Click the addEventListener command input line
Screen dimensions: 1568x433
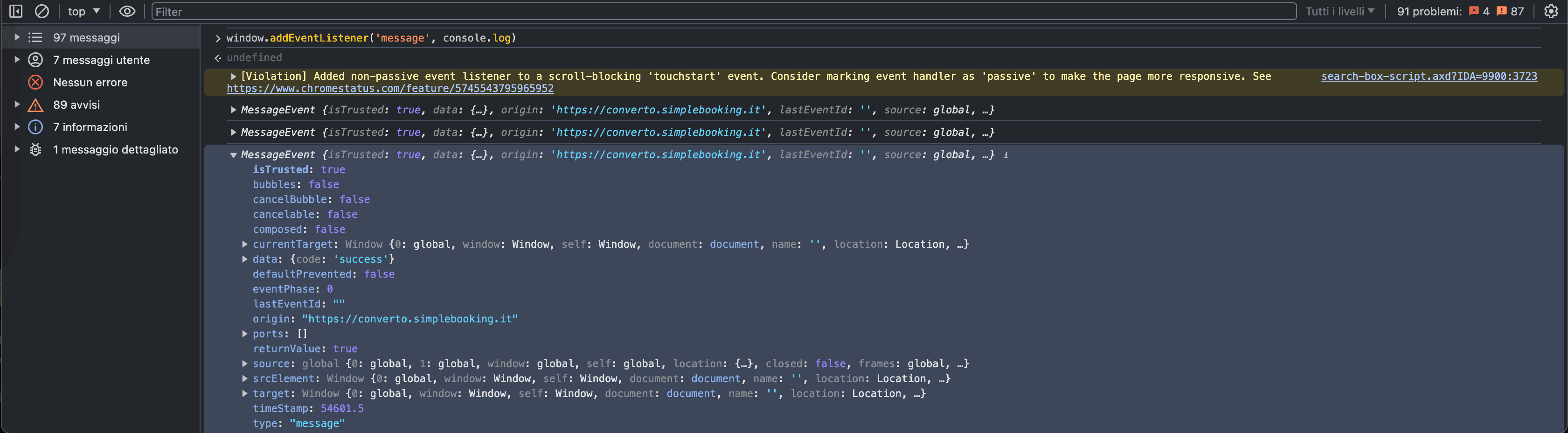371,38
